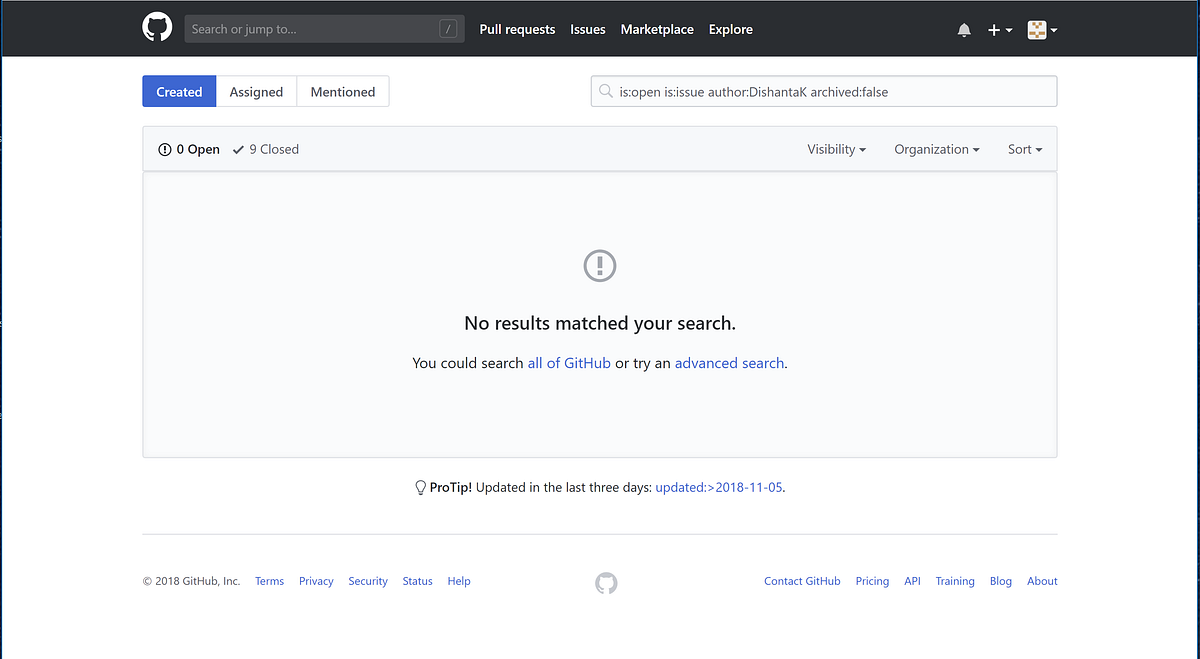Click the GitHub logo in the header
This screenshot has width=1200, height=659.
(157, 26)
